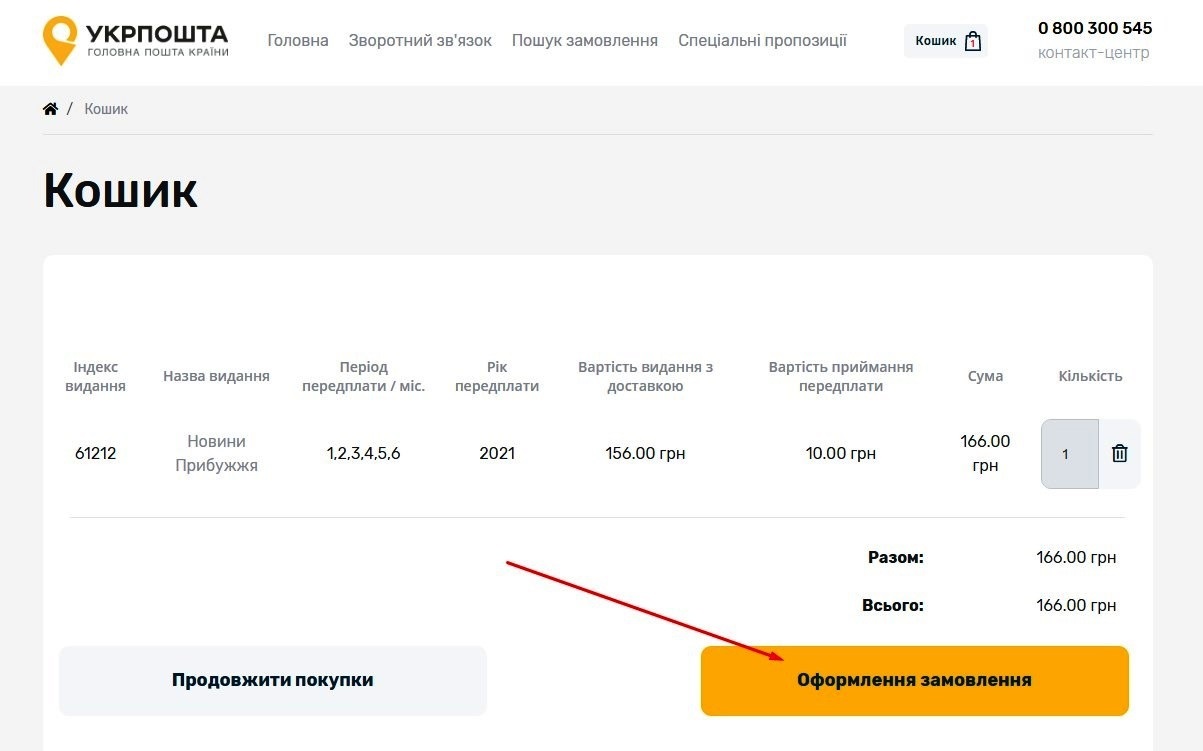Image resolution: width=1203 pixels, height=751 pixels.
Task: Click the Кошик page heading
Action: pos(121,190)
